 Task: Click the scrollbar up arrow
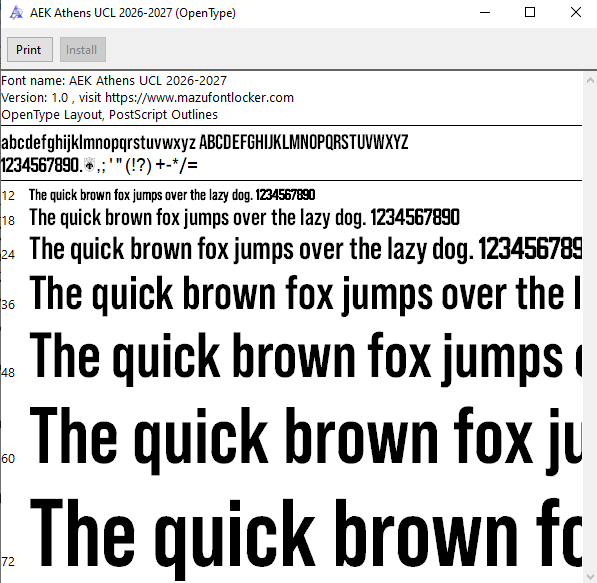point(590,80)
